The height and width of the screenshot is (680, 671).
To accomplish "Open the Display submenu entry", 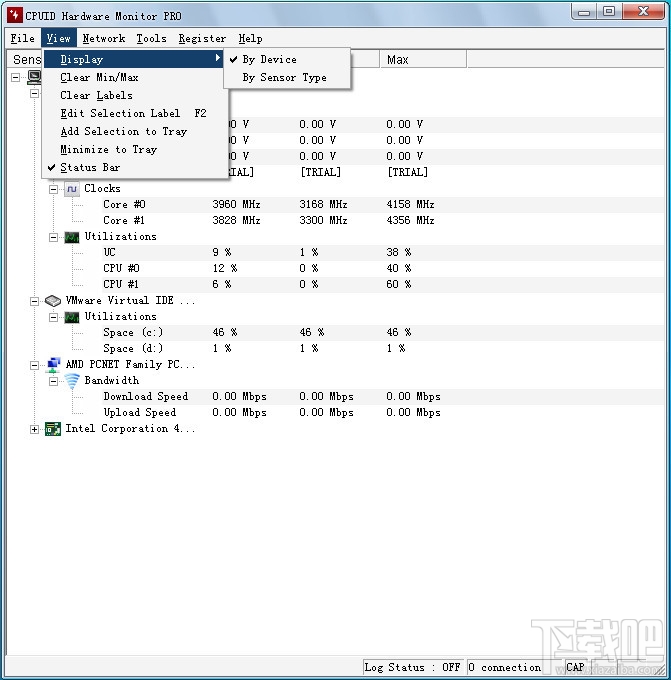I will point(134,59).
